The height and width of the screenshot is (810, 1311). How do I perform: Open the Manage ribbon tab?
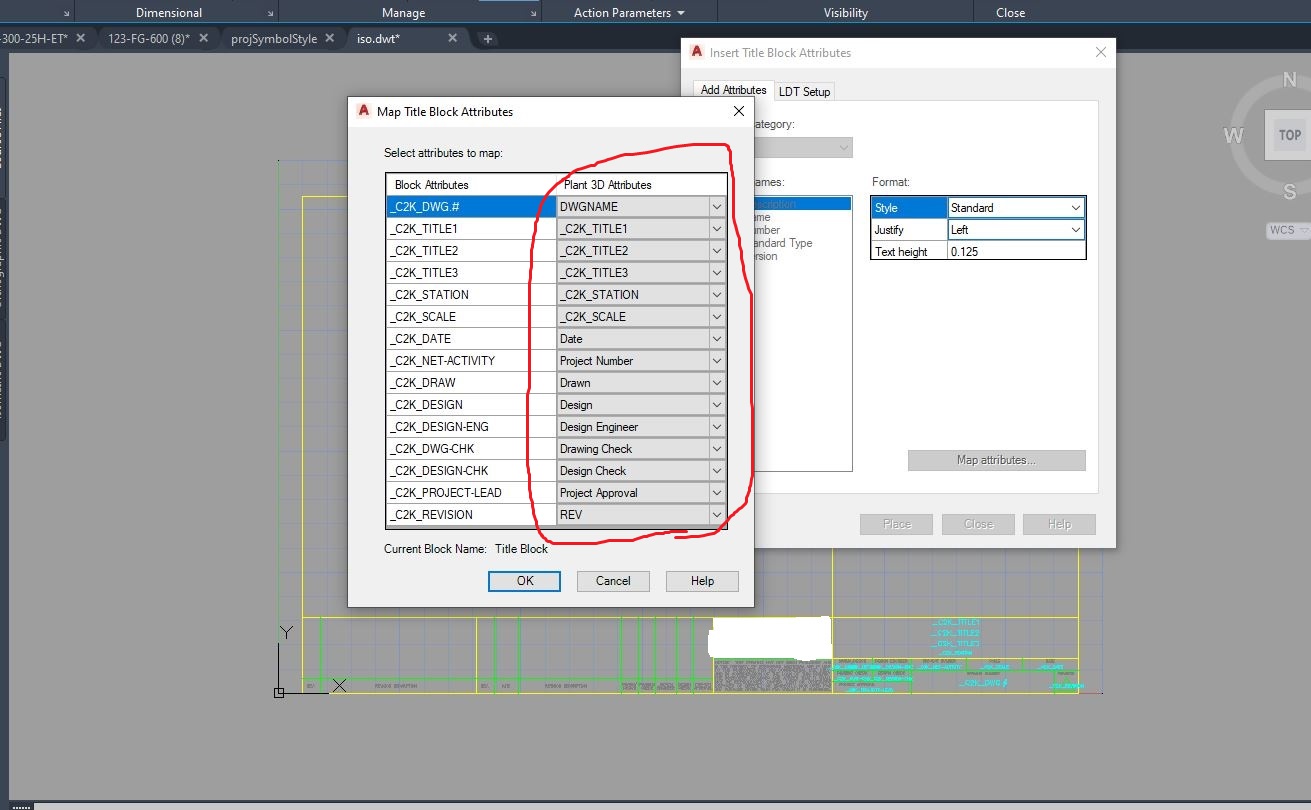pyautogui.click(x=403, y=12)
